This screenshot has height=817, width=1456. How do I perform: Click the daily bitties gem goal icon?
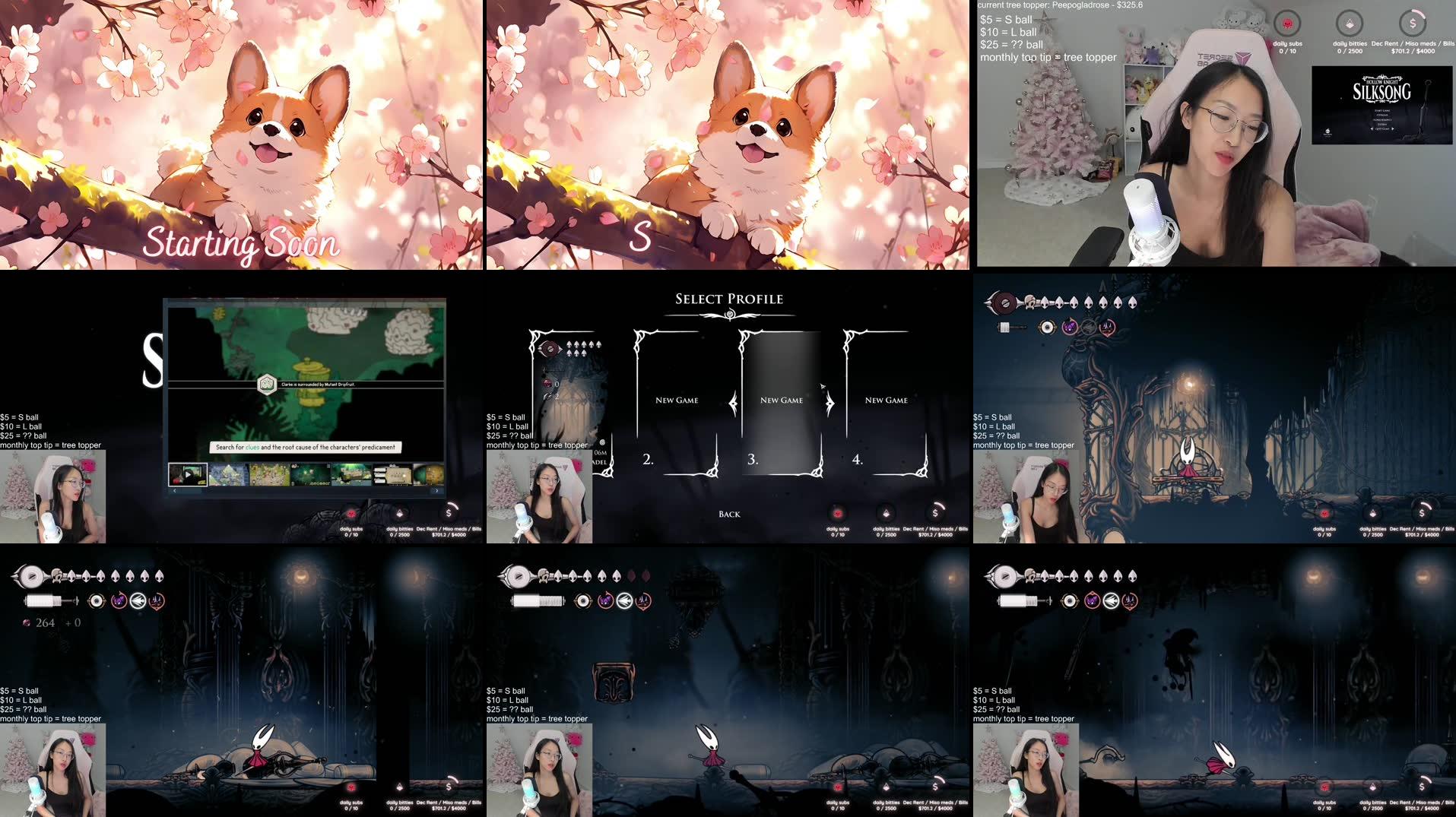coord(1350,24)
